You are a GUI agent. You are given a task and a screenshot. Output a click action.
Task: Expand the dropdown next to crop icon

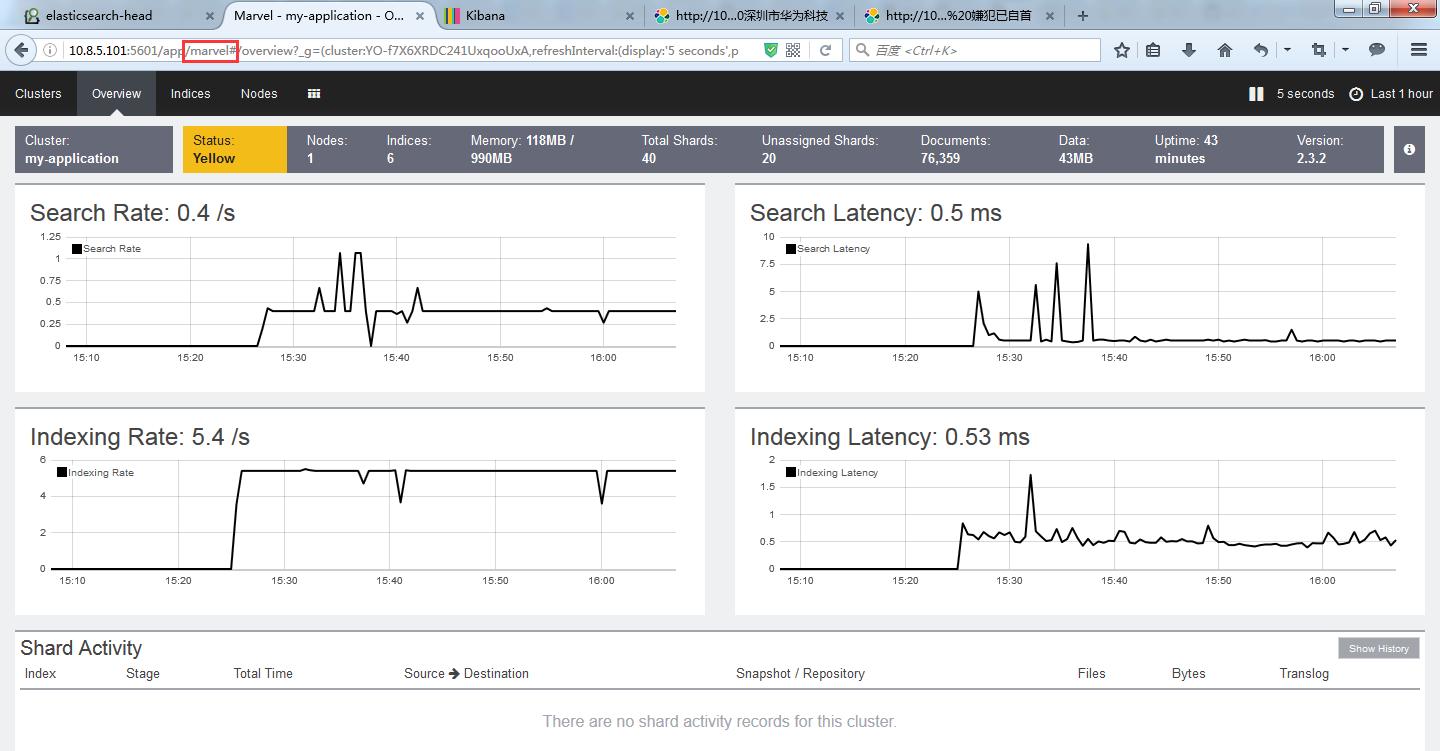click(x=1345, y=50)
